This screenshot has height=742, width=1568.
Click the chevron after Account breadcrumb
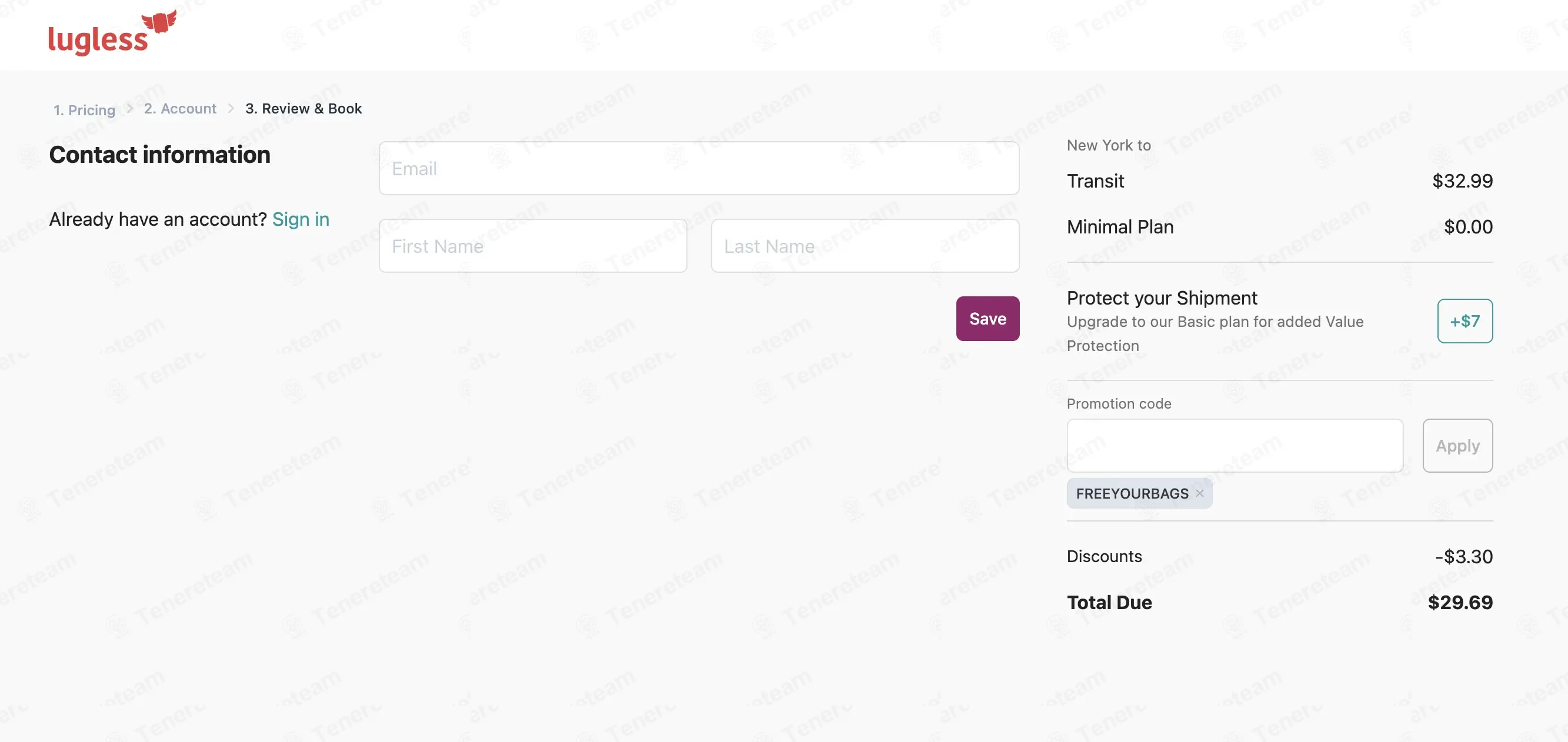tap(231, 108)
